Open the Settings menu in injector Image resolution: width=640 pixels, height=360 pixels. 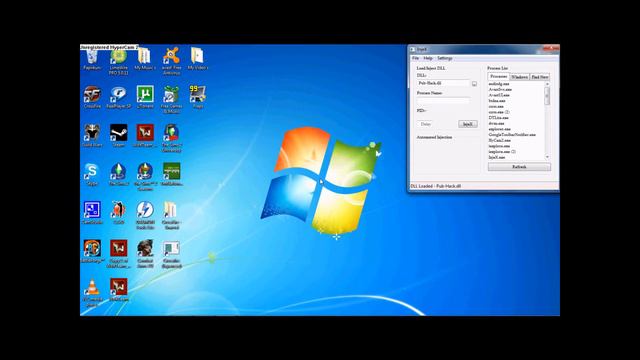click(444, 58)
